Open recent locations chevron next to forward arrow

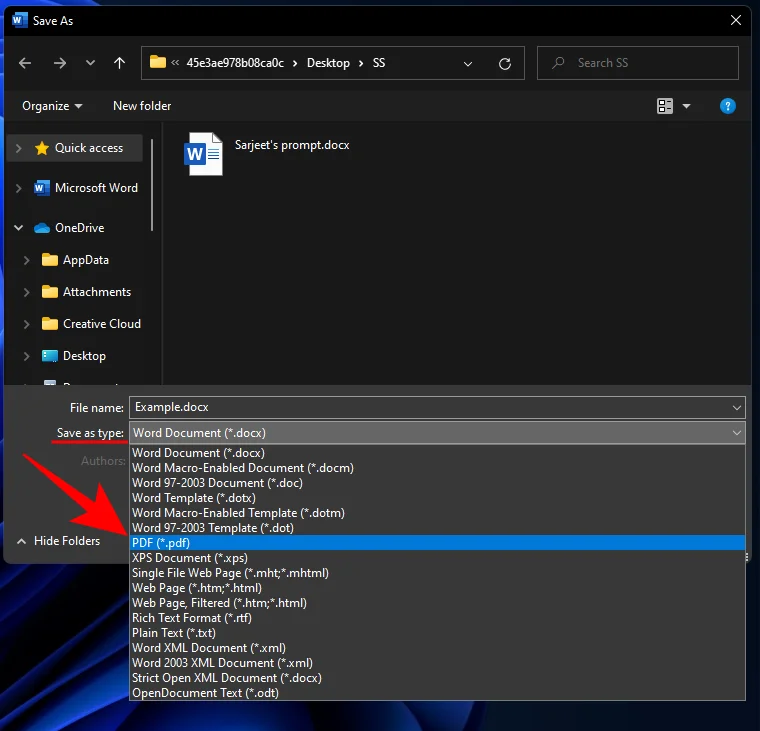click(x=90, y=63)
